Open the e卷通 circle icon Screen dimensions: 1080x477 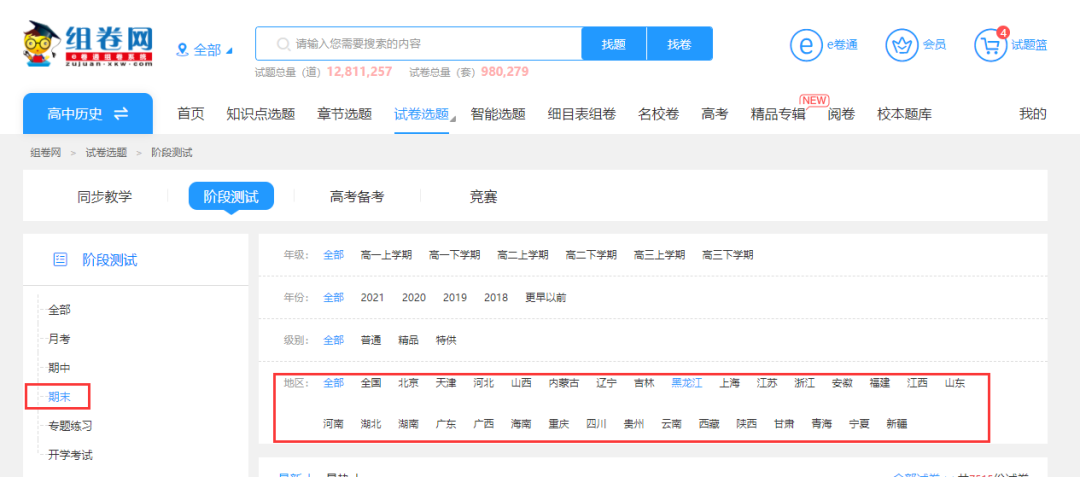(x=806, y=45)
